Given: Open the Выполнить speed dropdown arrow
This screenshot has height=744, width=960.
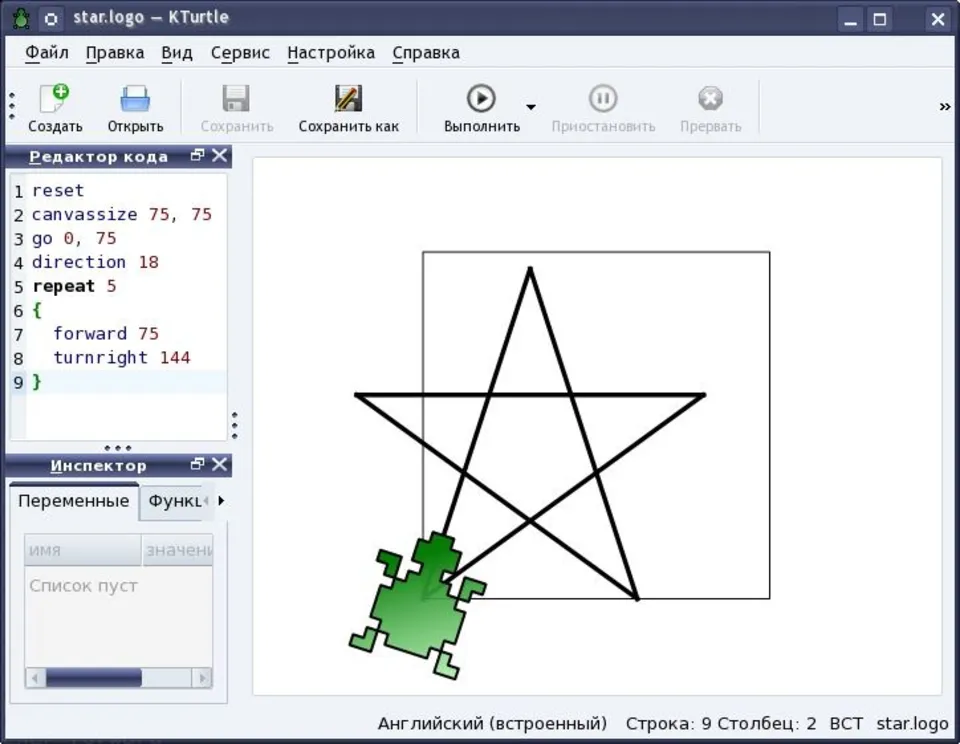Looking at the screenshot, I should coord(531,107).
